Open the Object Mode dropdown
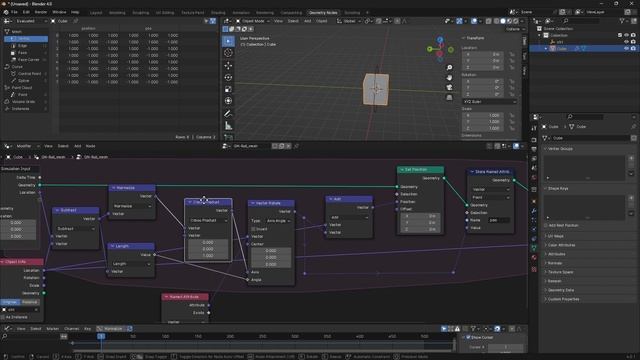The image size is (640, 360). coord(253,21)
